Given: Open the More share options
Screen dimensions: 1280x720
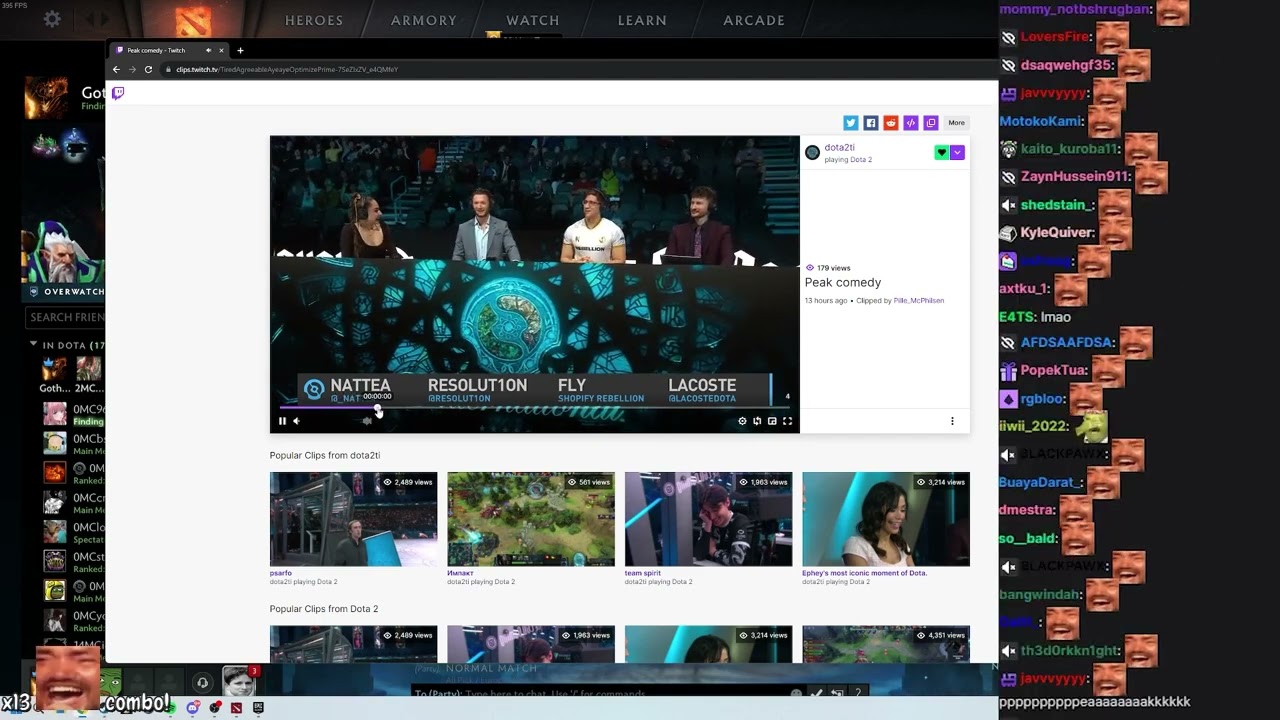Looking at the screenshot, I should click(x=957, y=123).
